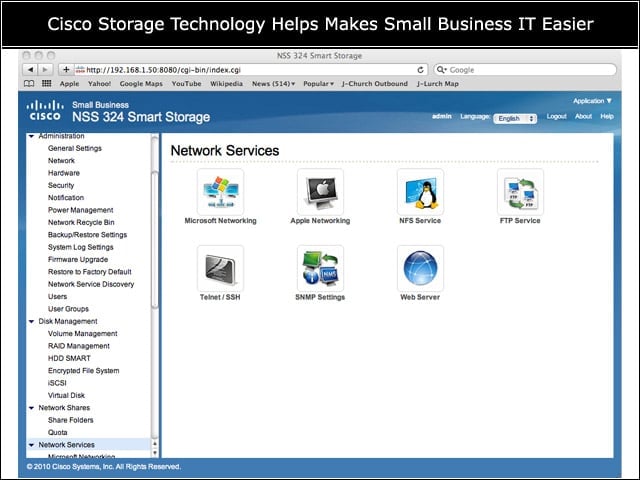Select Restore to Factory Default
The width and height of the screenshot is (640, 480).
click(89, 272)
